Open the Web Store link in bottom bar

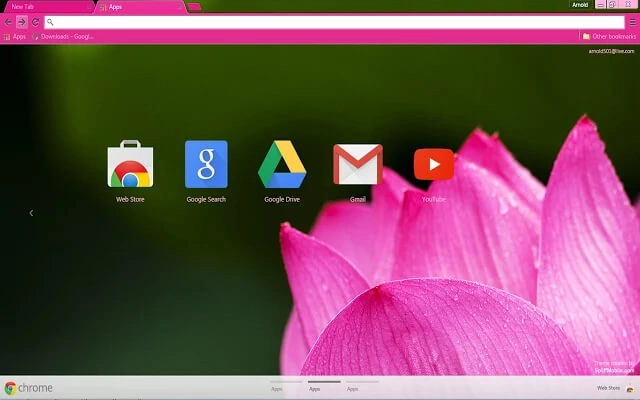pos(609,388)
